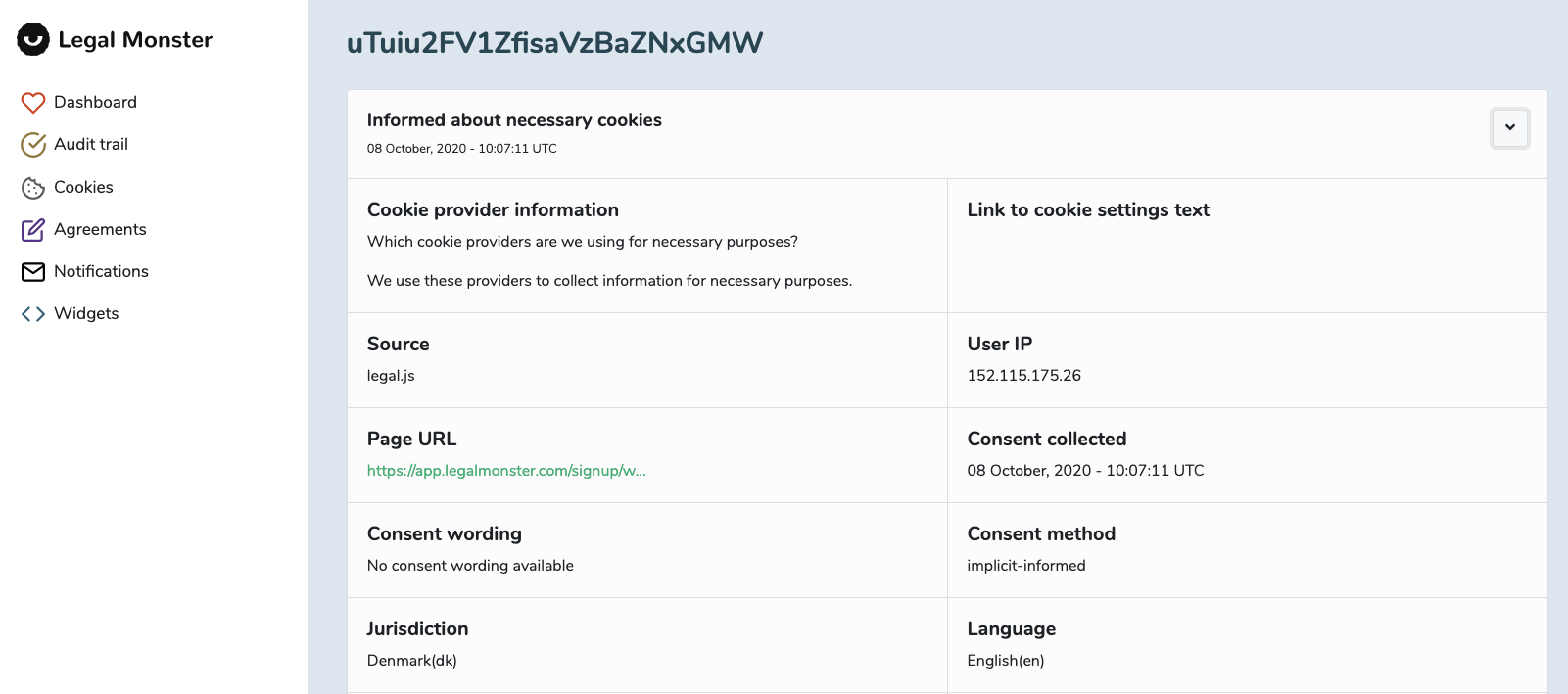This screenshot has width=1568, height=694.
Task: Click the Legal Monster brand name
Action: (135, 40)
